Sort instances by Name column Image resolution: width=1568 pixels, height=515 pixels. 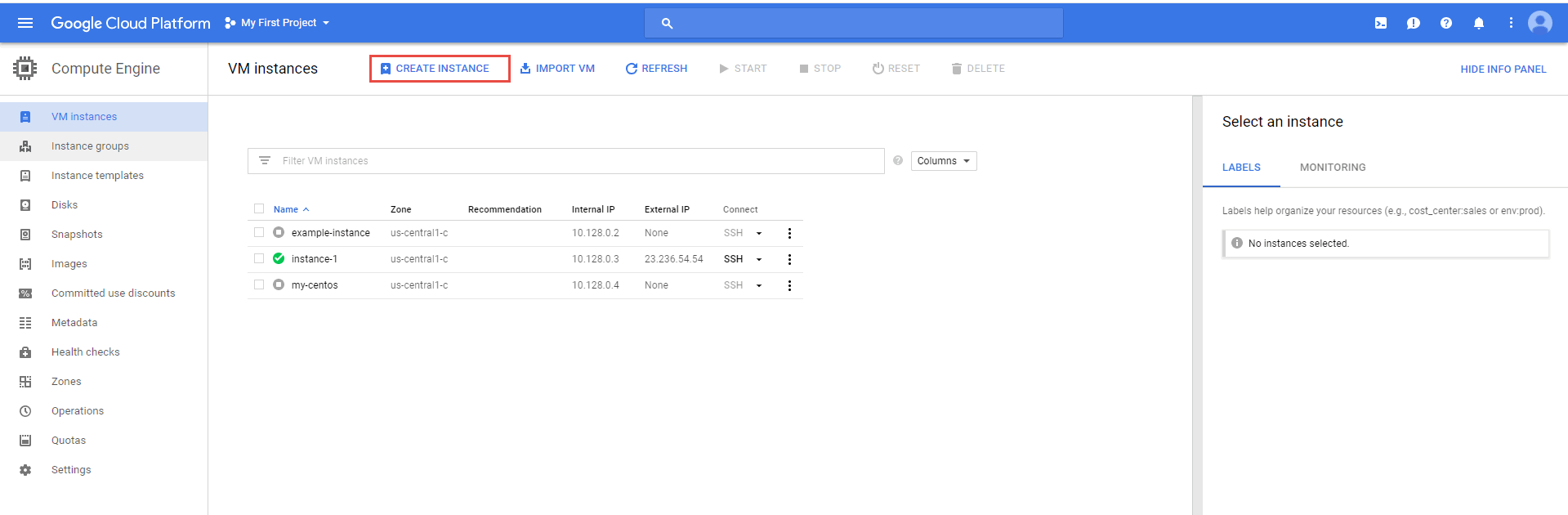(286, 209)
